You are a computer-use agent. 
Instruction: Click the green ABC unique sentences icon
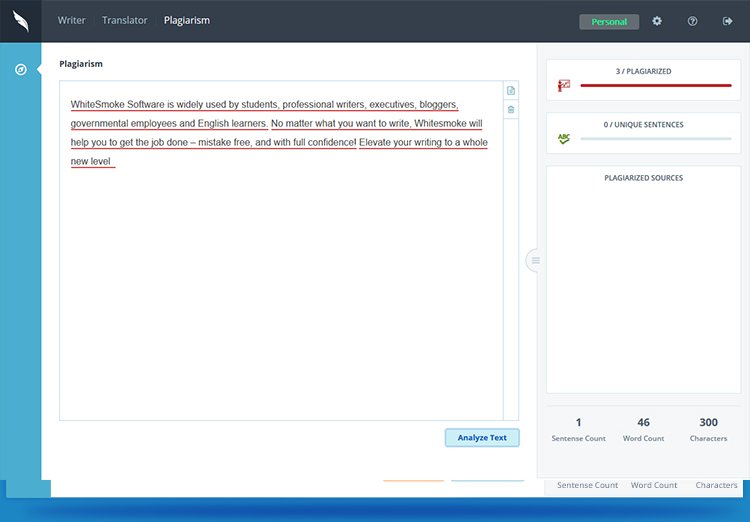(x=564, y=138)
